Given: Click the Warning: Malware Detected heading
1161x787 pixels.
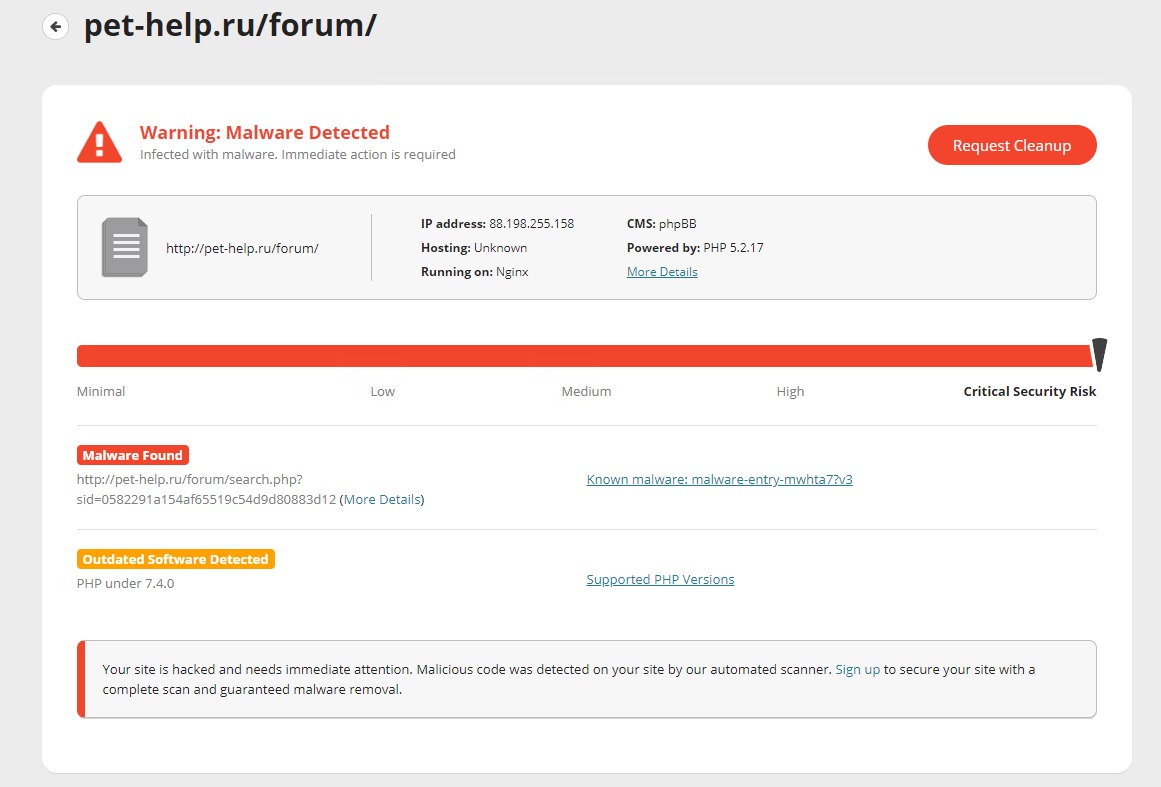Looking at the screenshot, I should (264, 132).
